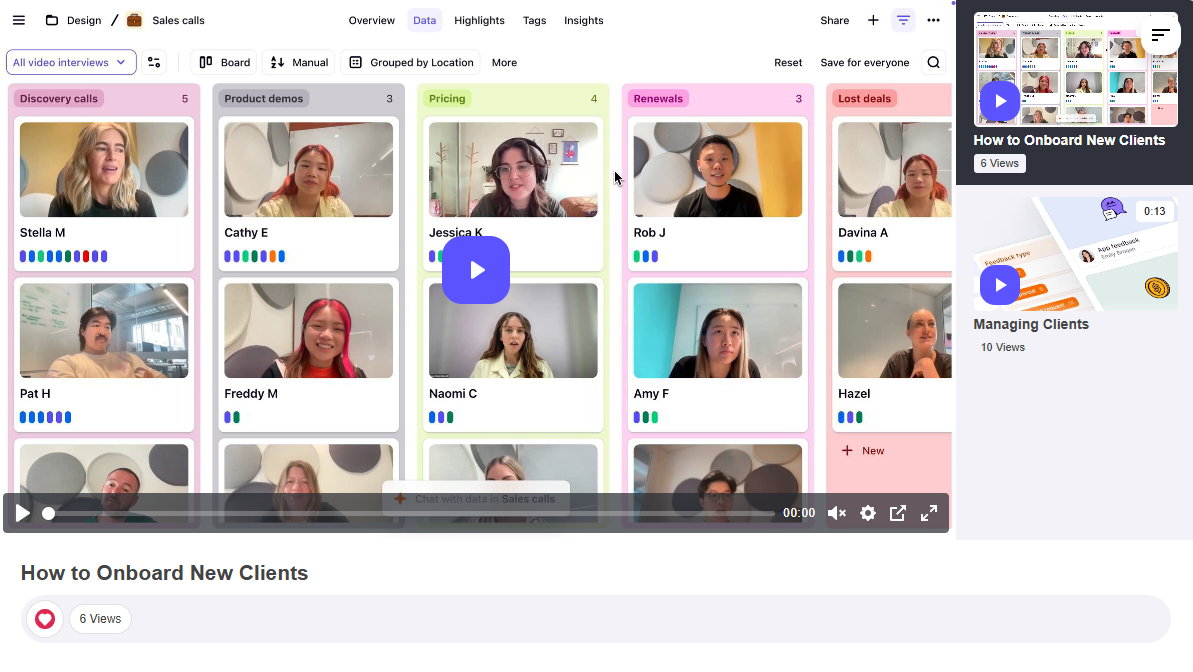Viewport: 1193px width, 672px height.
Task: Click the Save for everyone button
Action: tap(864, 62)
